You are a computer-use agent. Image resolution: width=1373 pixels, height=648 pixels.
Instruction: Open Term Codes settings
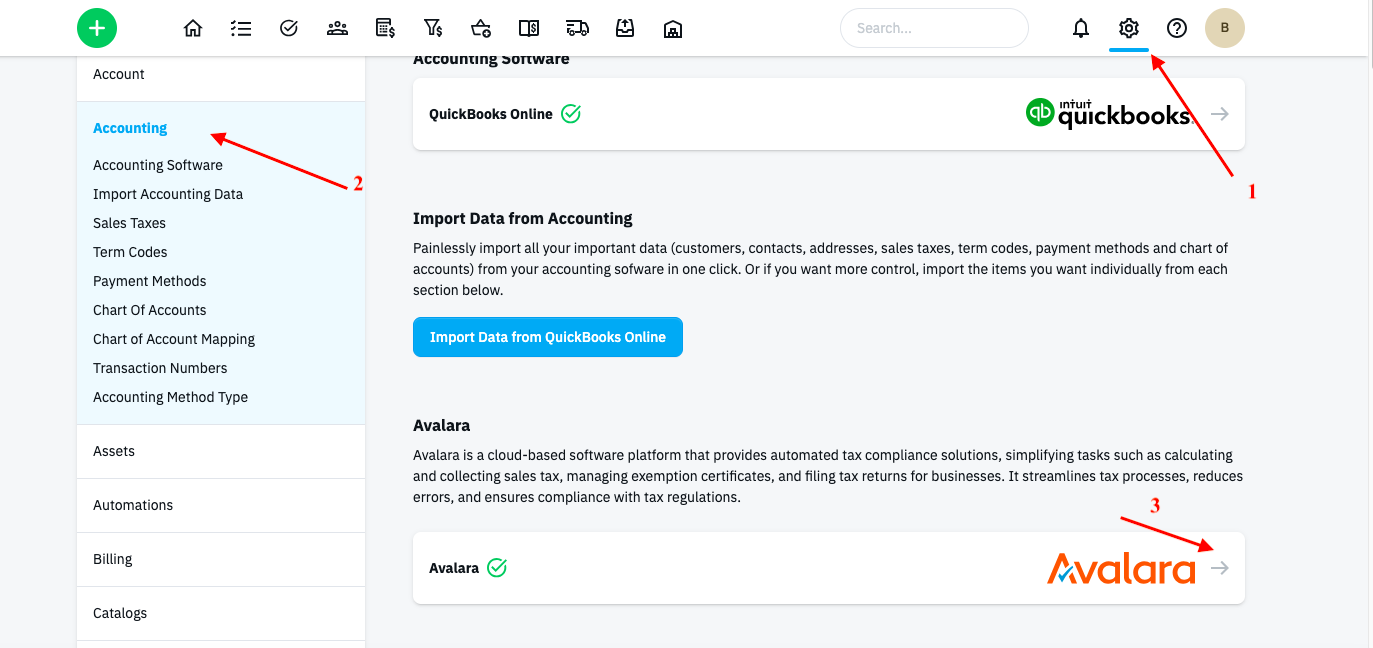coord(130,252)
